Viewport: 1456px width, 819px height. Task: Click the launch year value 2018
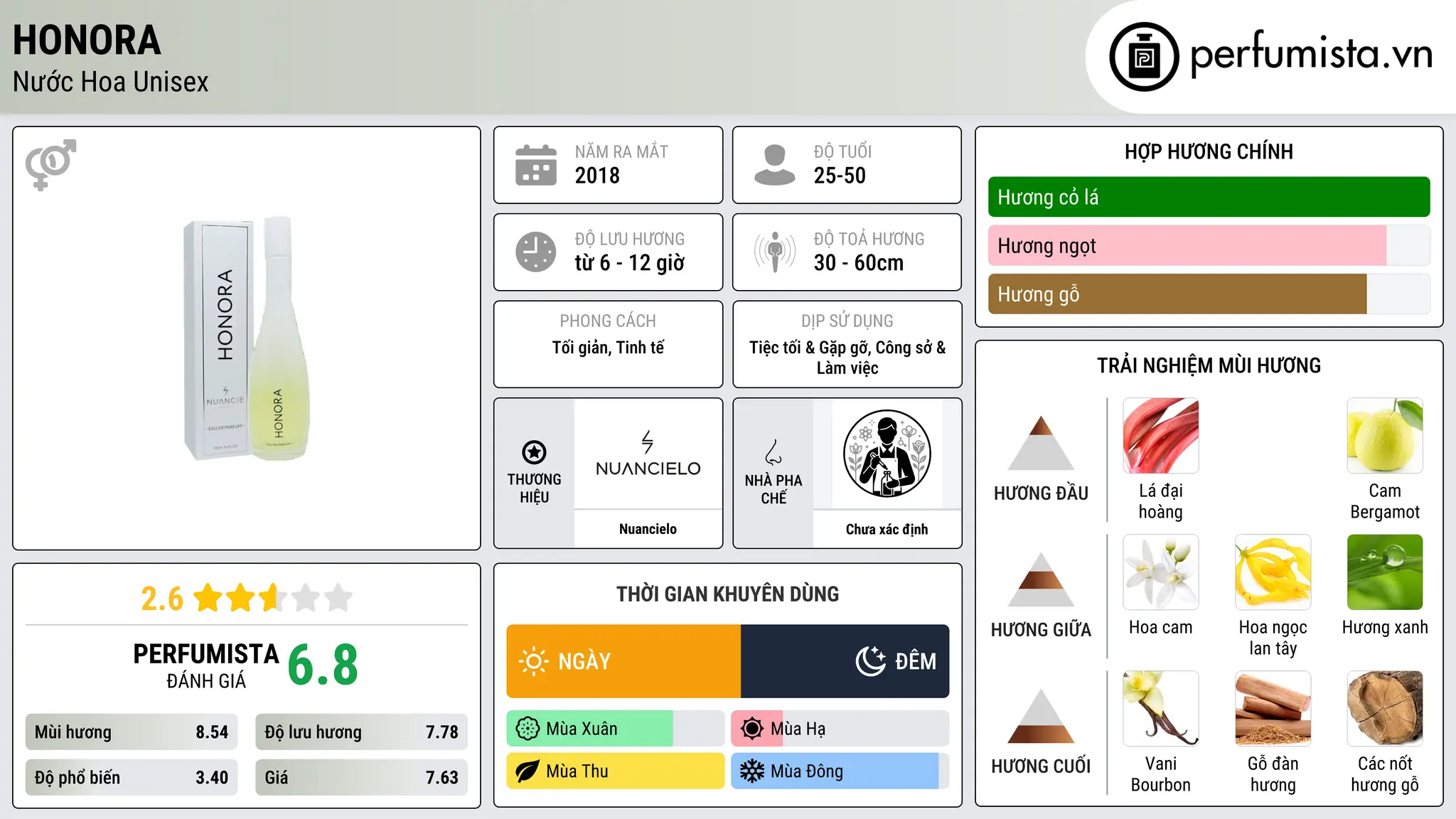point(597,176)
